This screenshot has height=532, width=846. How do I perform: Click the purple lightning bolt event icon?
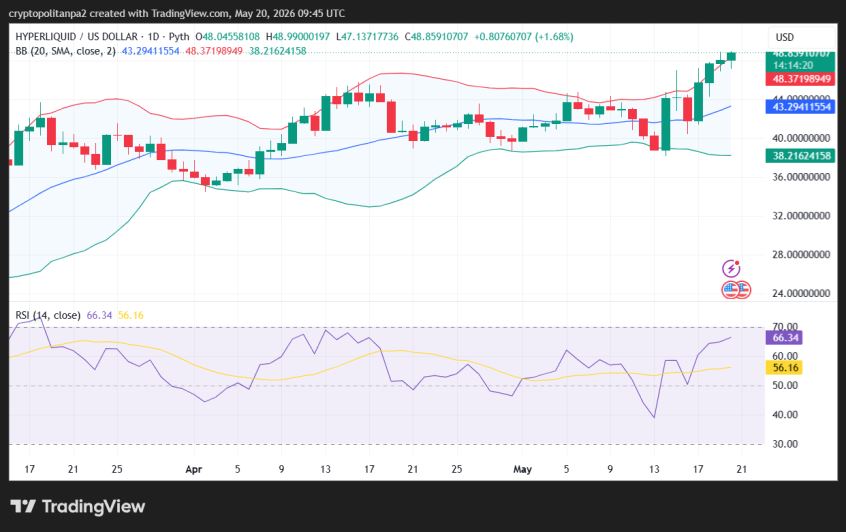click(731, 268)
